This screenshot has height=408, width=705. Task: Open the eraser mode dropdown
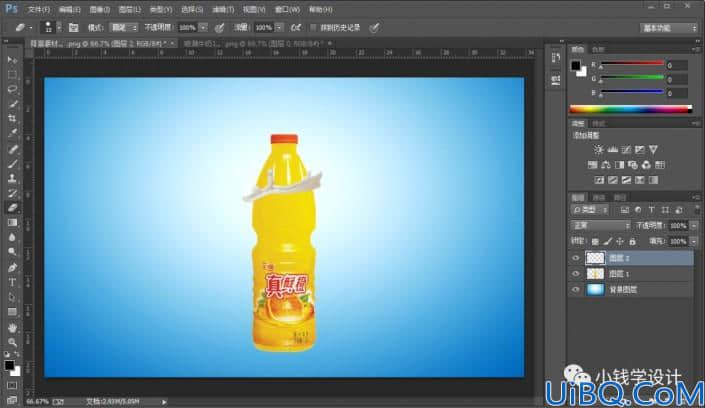(x=124, y=28)
